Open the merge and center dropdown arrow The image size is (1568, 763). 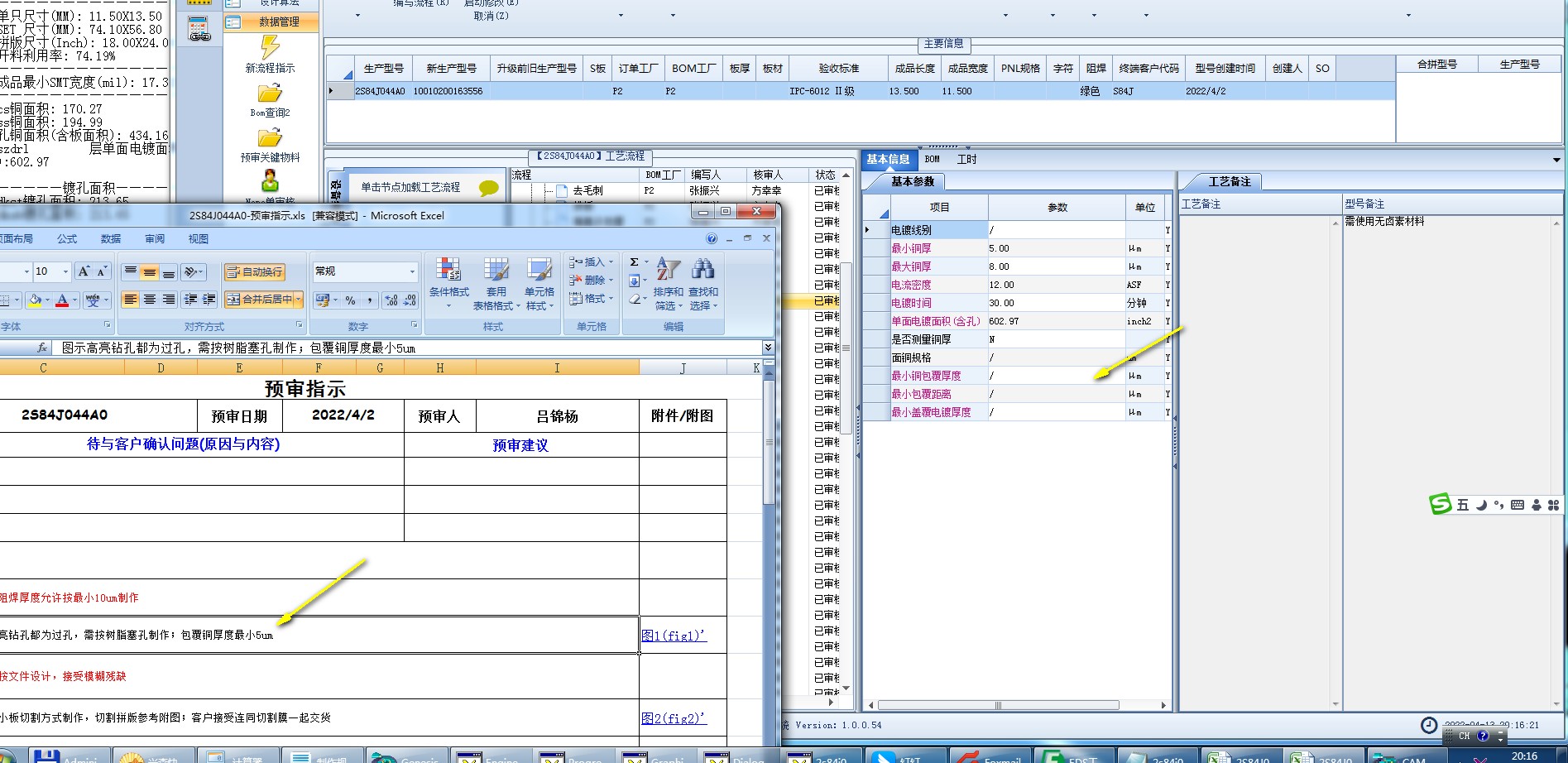coord(299,300)
